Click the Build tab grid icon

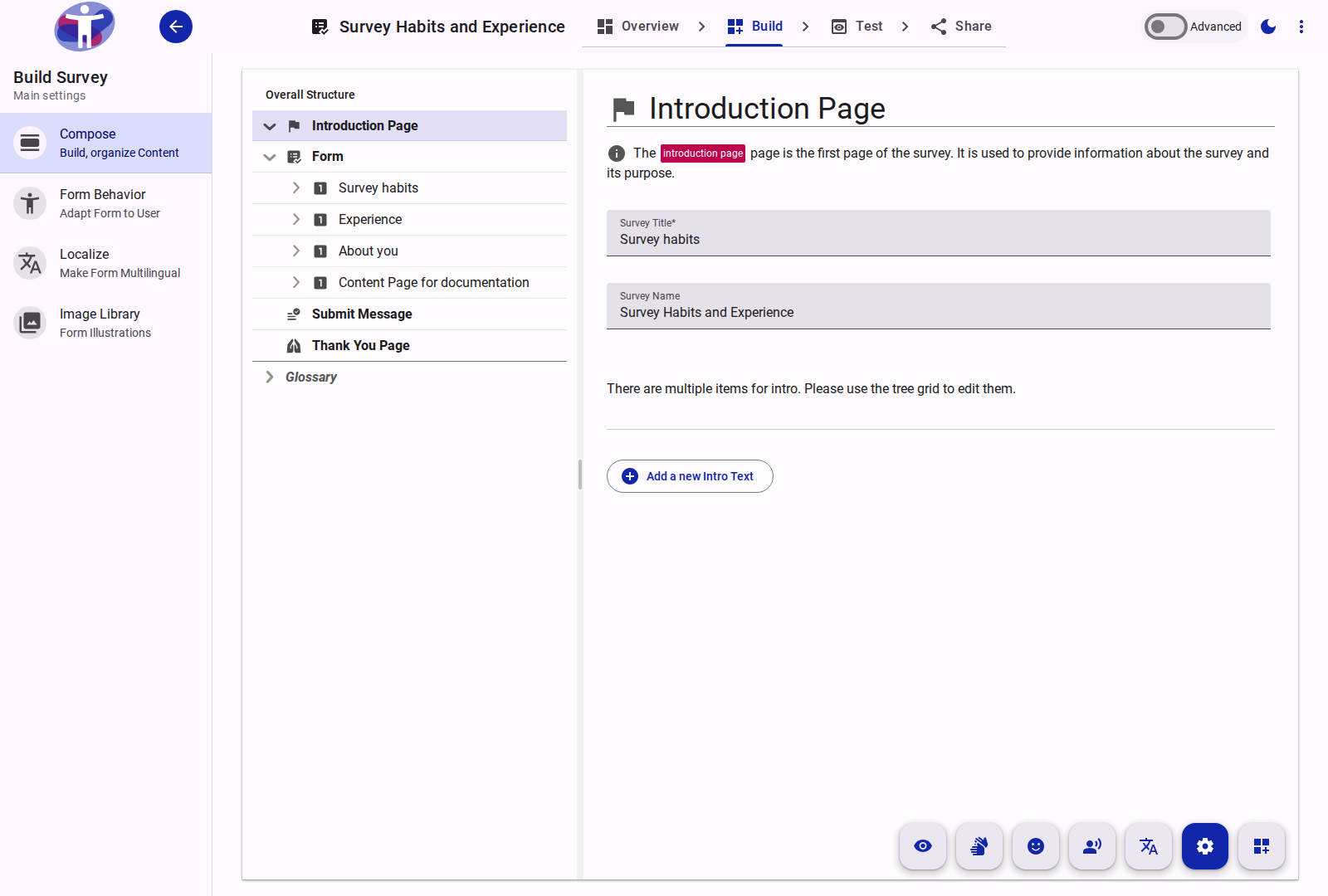click(735, 27)
